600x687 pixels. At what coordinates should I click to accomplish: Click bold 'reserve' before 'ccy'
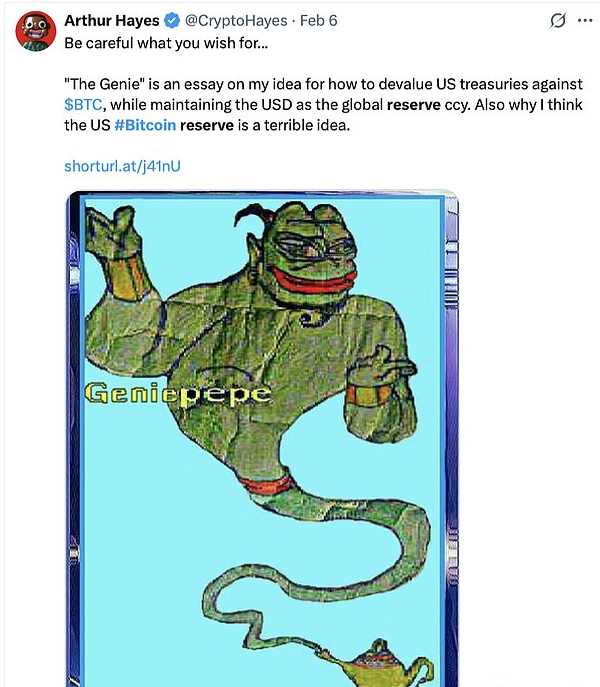[x=414, y=105]
